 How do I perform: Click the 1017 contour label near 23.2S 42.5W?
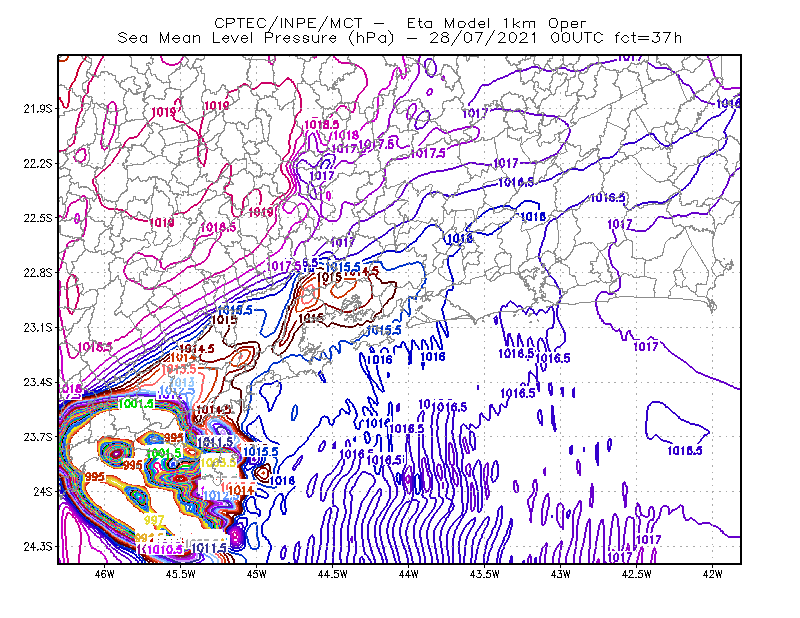coord(645,347)
